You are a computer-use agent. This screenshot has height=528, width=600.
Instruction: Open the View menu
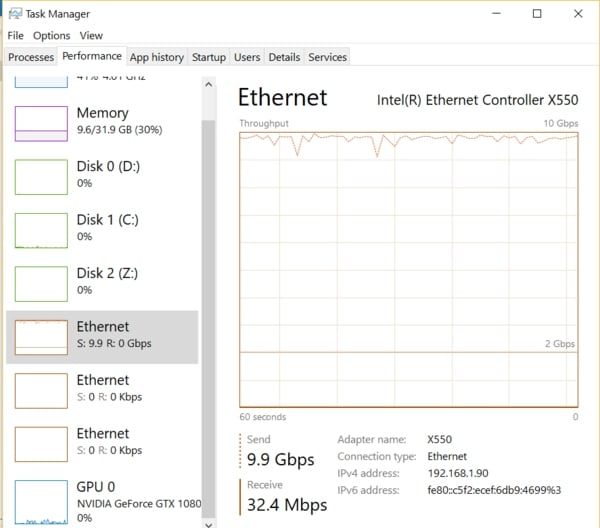coord(91,36)
